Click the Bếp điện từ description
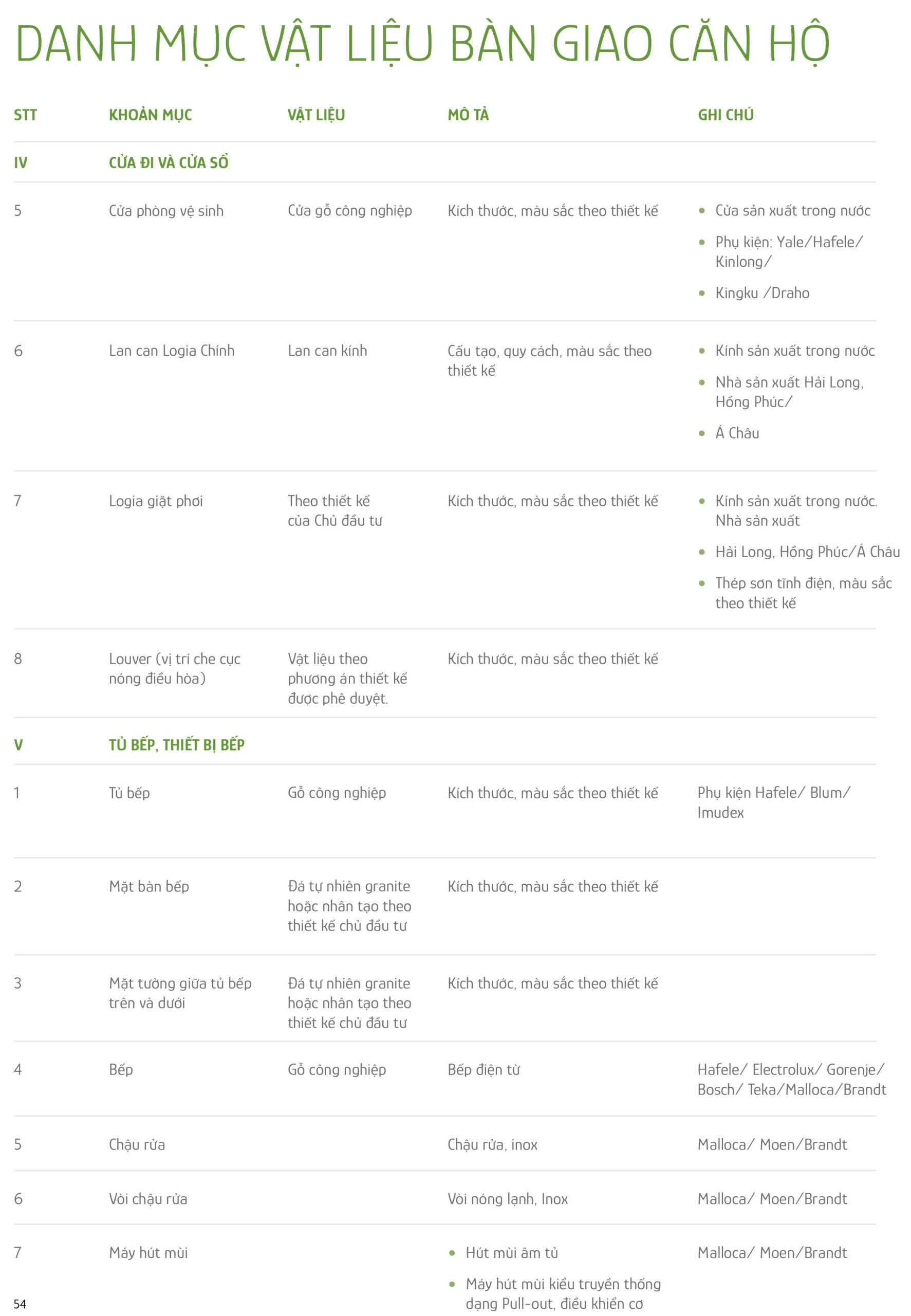 483,1069
